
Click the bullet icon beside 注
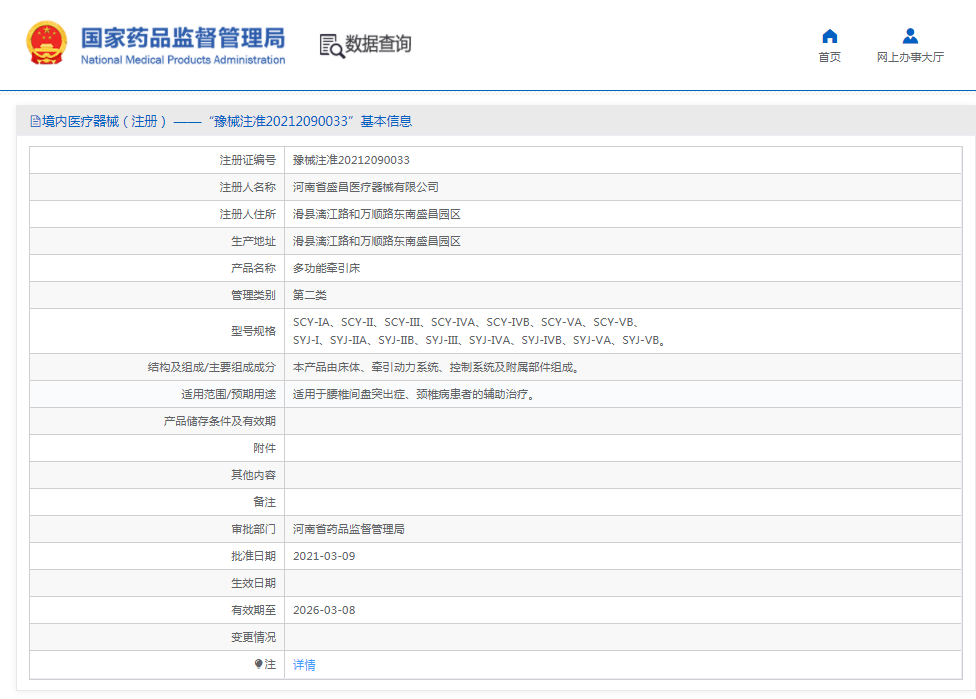pos(258,664)
